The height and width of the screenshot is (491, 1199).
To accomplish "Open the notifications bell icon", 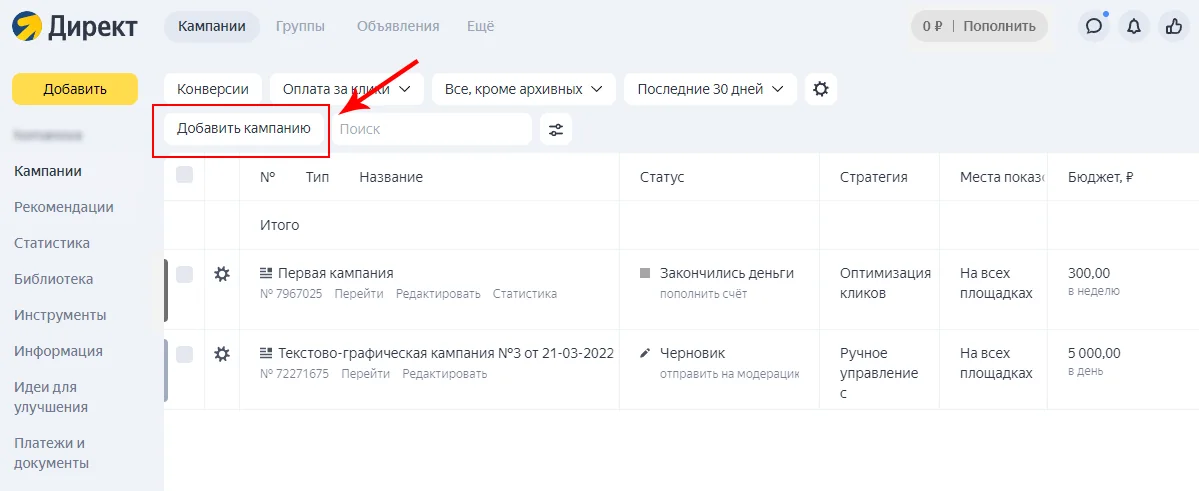I will [x=1134, y=26].
